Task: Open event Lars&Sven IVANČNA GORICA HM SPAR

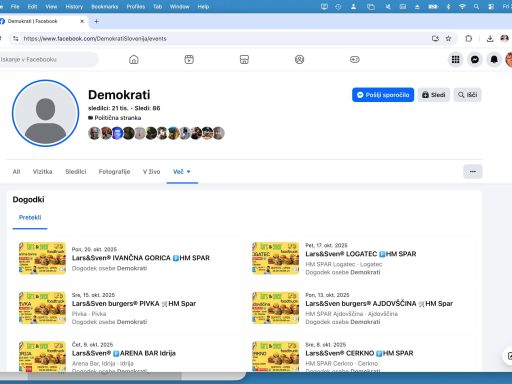Action: [141, 258]
